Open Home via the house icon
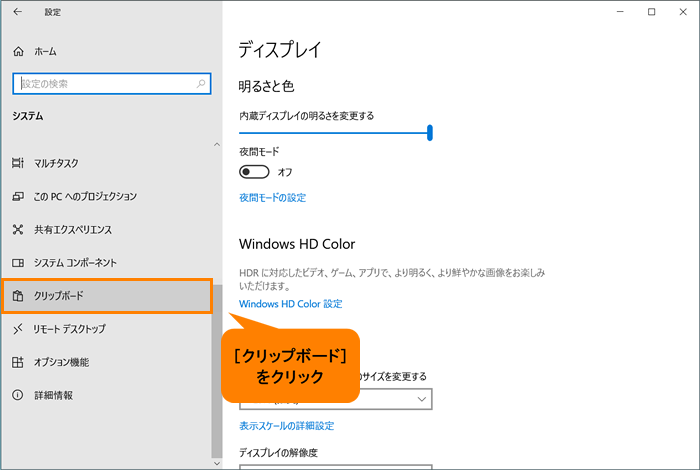Viewport: 700px width, 470px height. [18, 51]
